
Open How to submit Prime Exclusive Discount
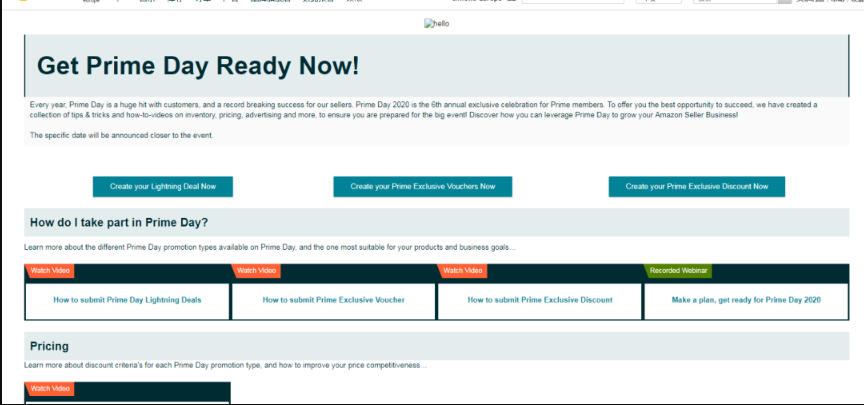pos(540,300)
